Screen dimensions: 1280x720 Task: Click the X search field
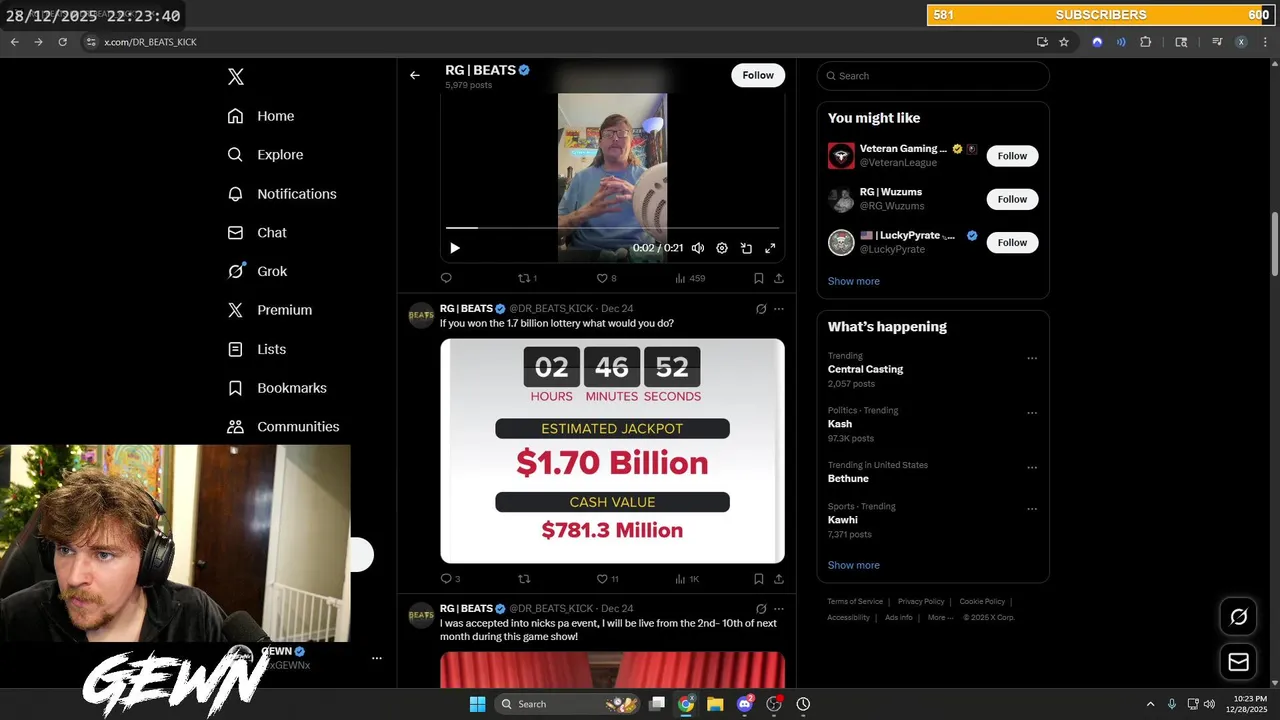coord(933,76)
